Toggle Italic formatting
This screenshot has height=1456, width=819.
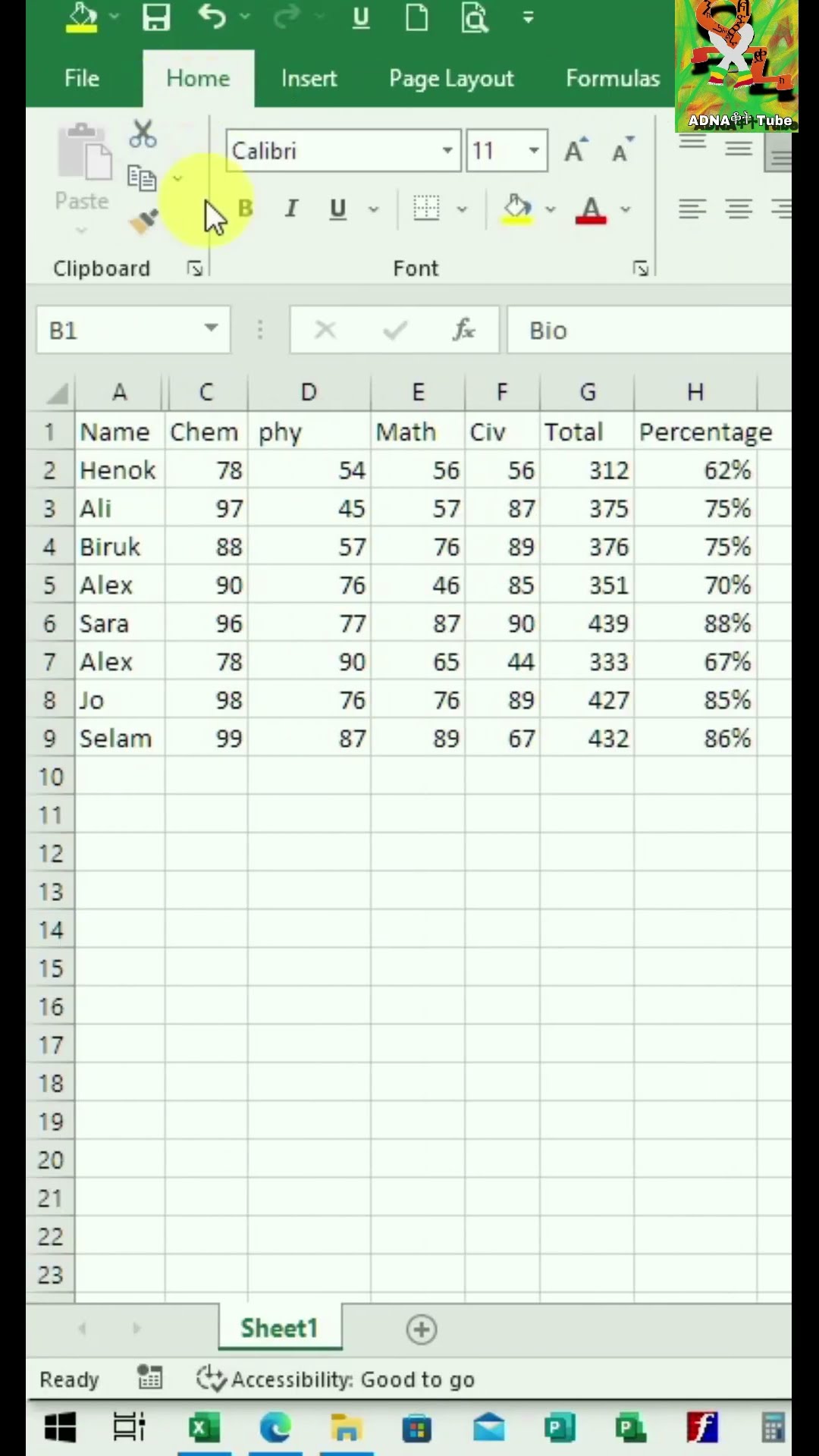point(291,209)
